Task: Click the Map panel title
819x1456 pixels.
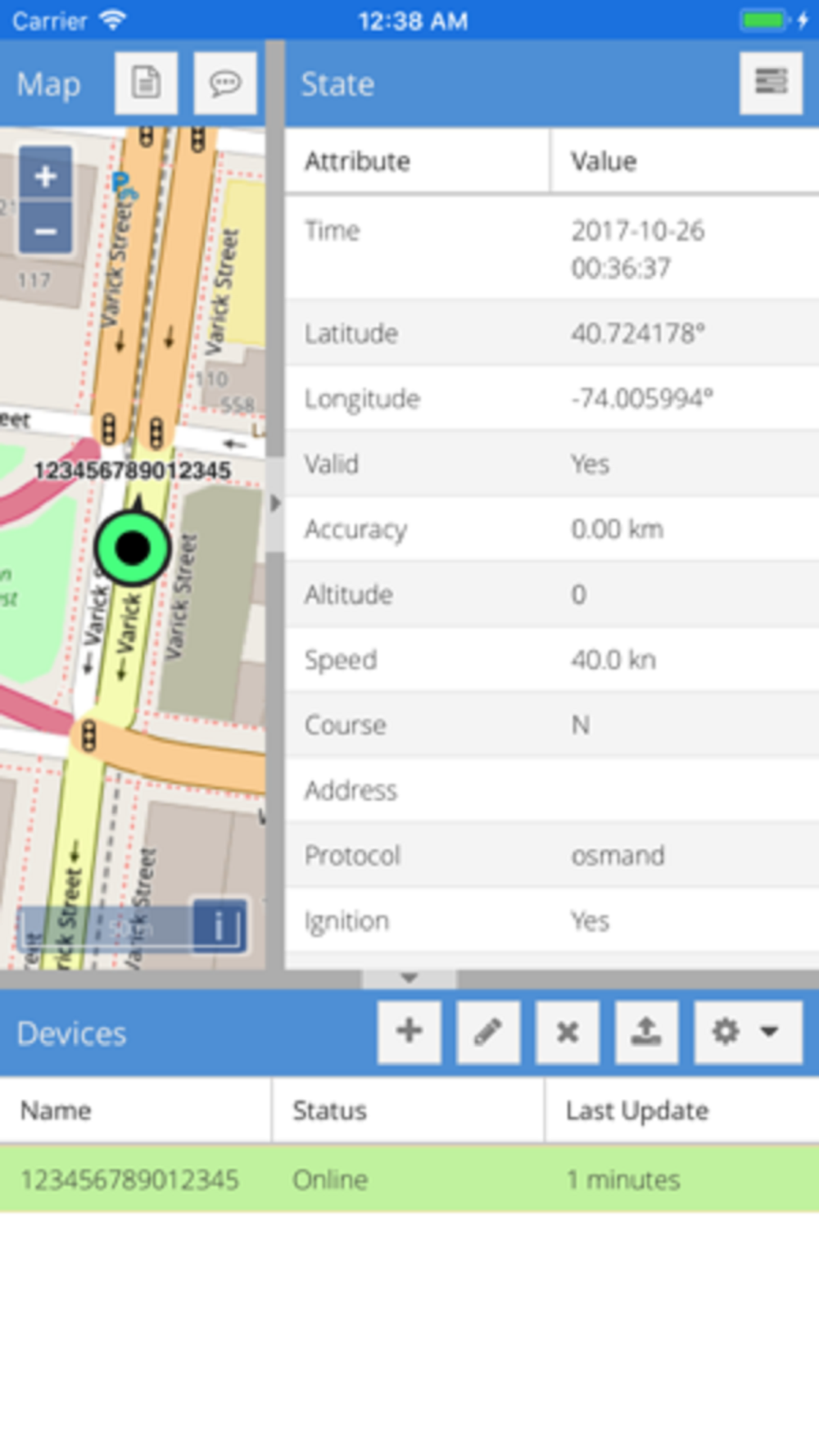Action: click(x=48, y=84)
